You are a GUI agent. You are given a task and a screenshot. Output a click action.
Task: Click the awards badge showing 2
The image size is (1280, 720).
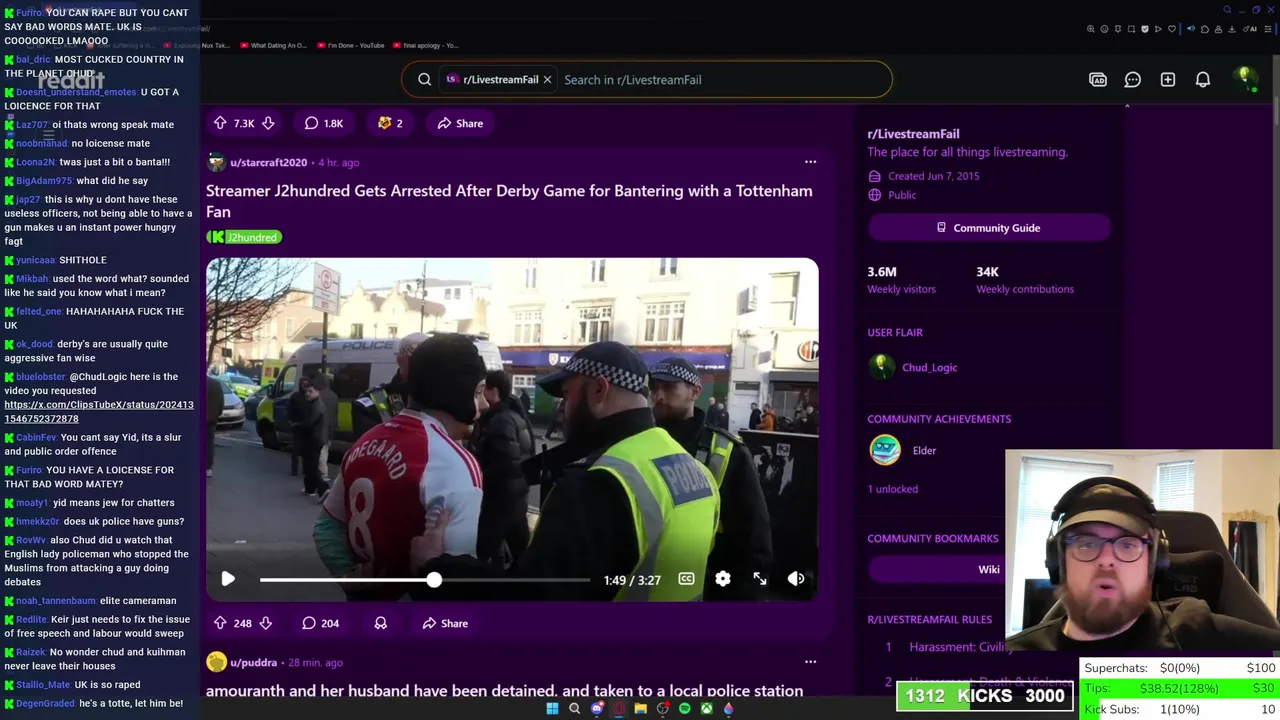[x=390, y=123]
